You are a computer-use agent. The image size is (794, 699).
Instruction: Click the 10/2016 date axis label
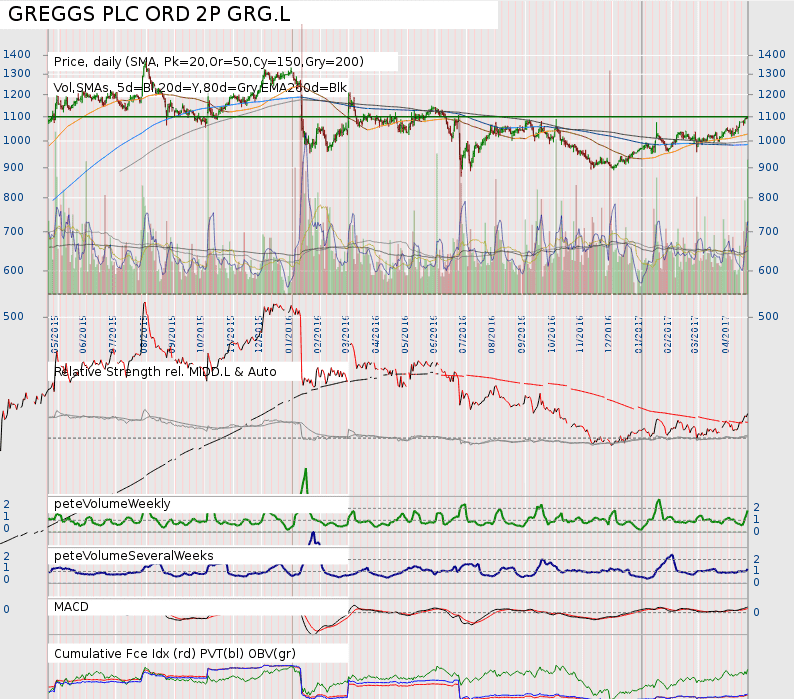click(551, 334)
